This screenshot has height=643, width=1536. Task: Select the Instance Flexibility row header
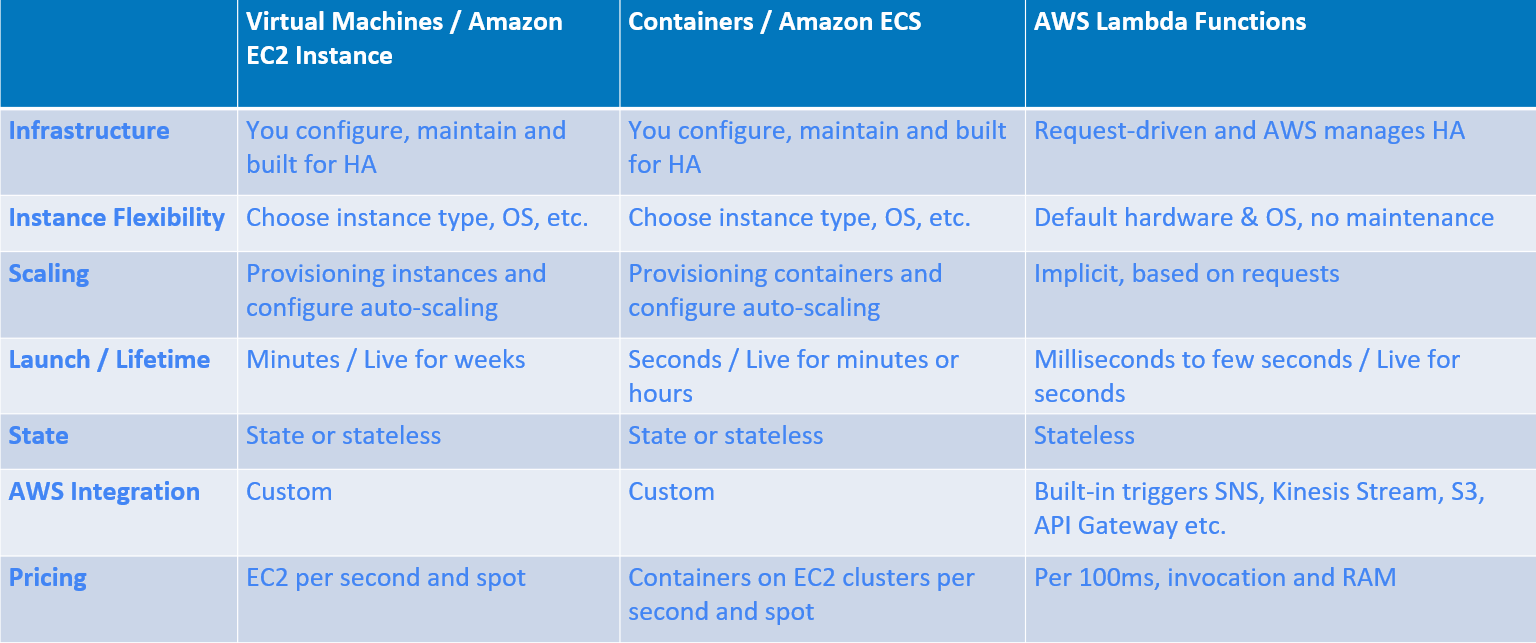click(117, 218)
